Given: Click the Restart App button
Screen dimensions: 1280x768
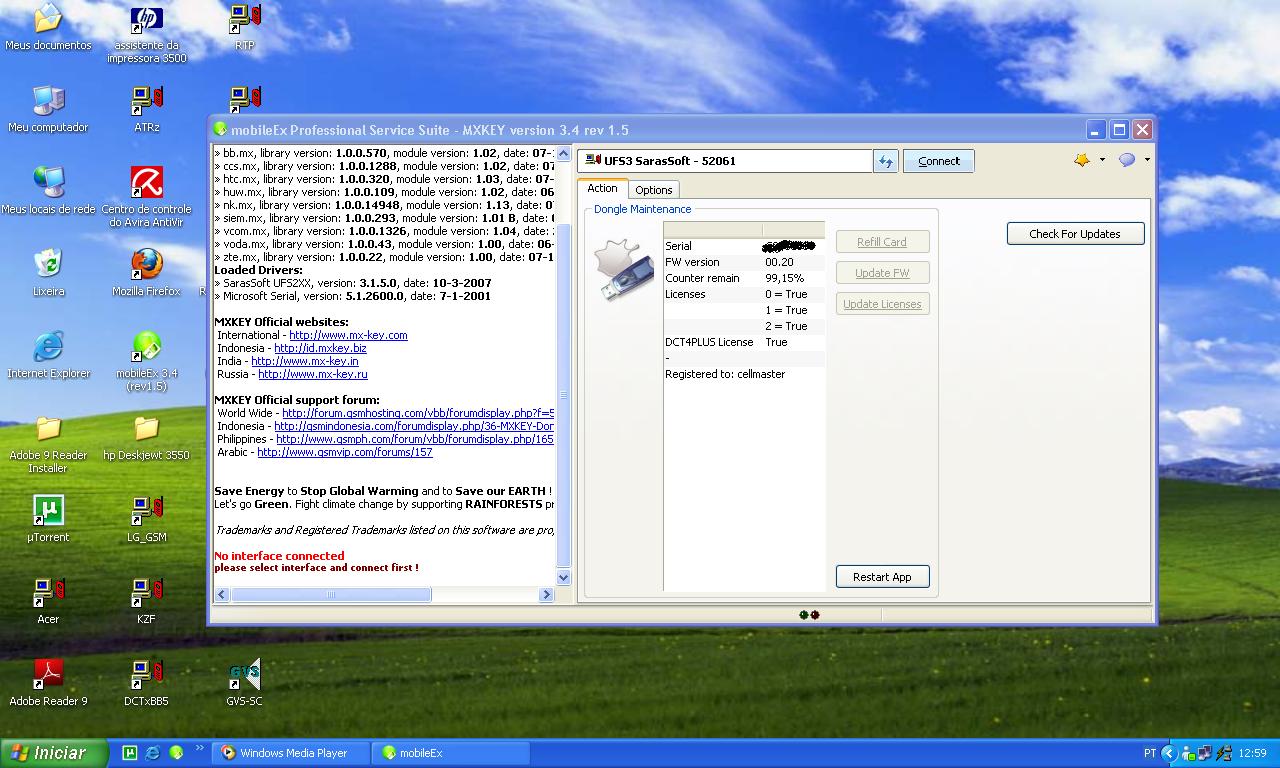Looking at the screenshot, I should click(x=882, y=577).
